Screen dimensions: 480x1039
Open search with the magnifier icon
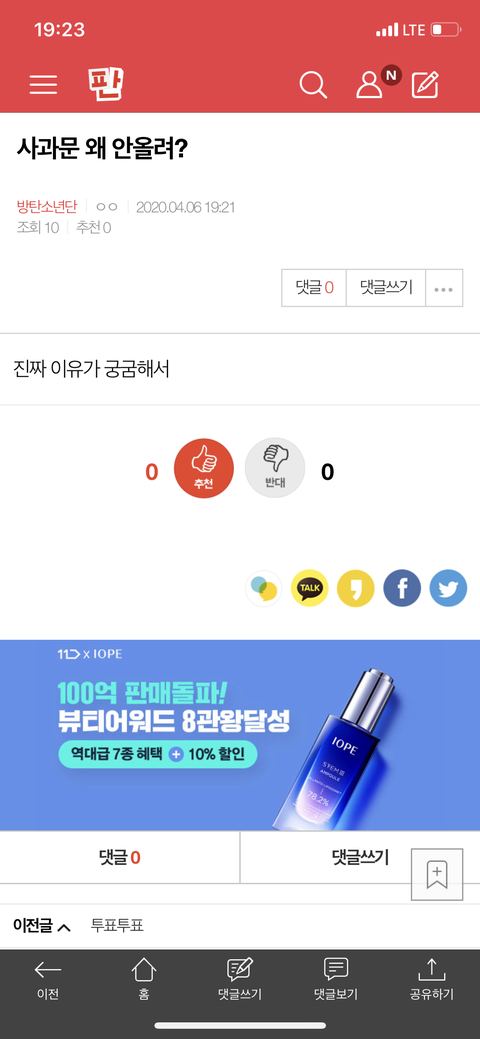coord(313,85)
